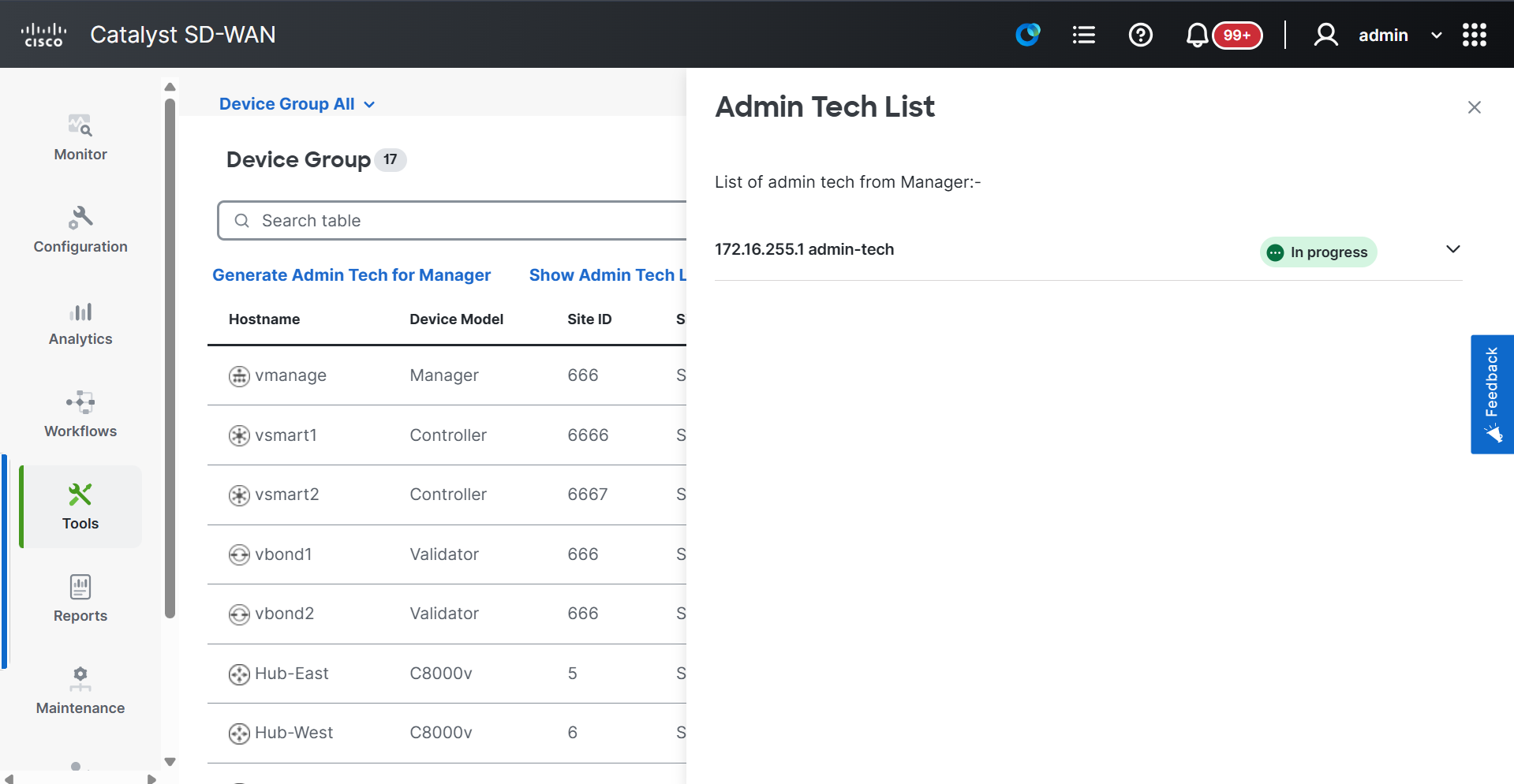Open the apps grid icon in the header
Screen dimensions: 1514x784
pyautogui.click(x=1475, y=35)
